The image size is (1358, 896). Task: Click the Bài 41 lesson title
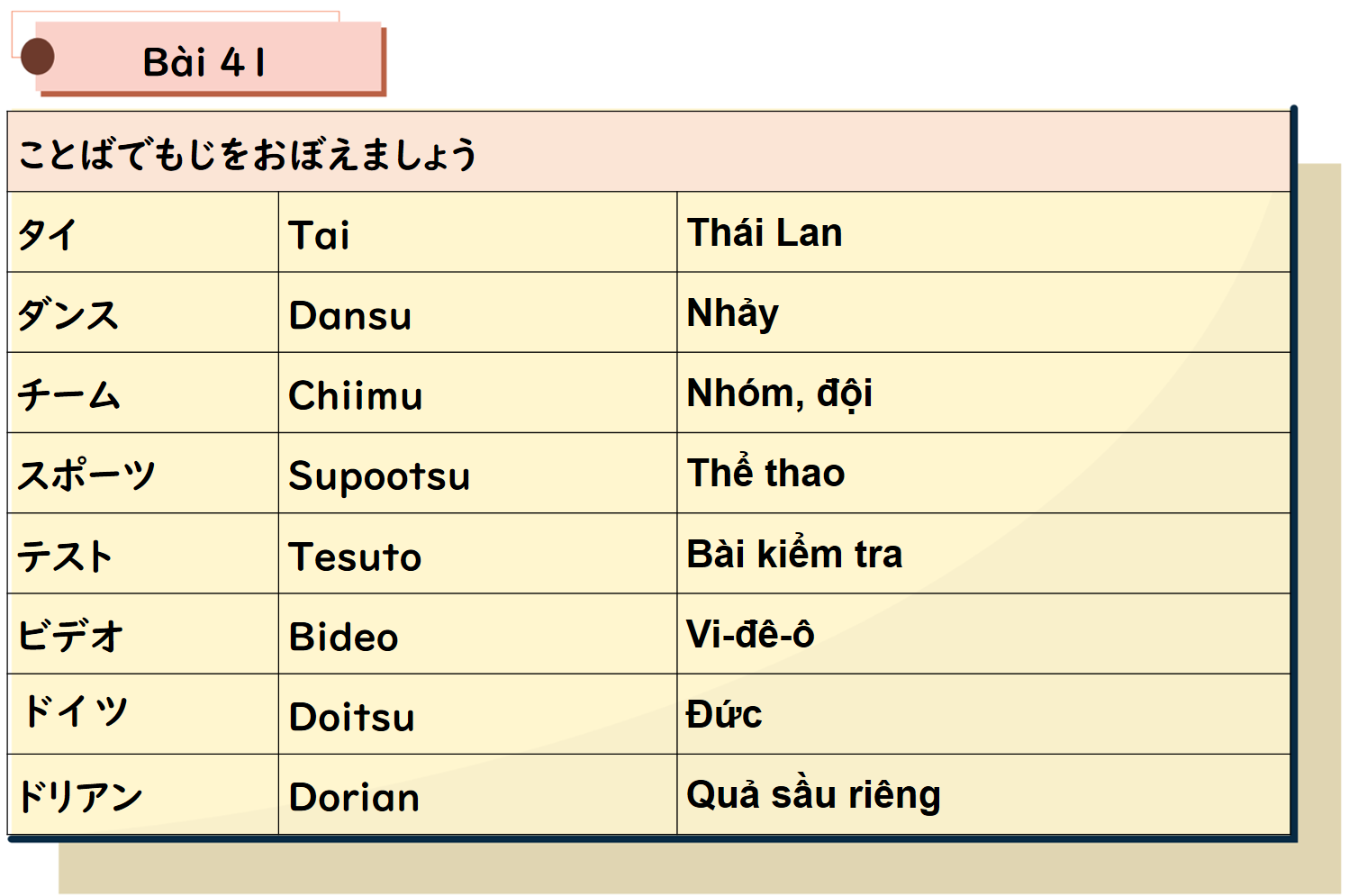[204, 62]
